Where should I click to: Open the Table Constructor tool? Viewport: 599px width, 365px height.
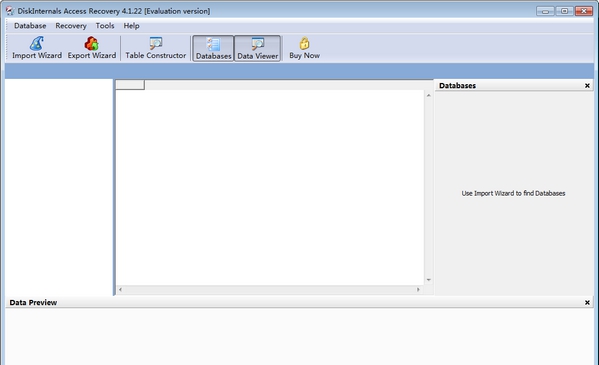[x=155, y=48]
